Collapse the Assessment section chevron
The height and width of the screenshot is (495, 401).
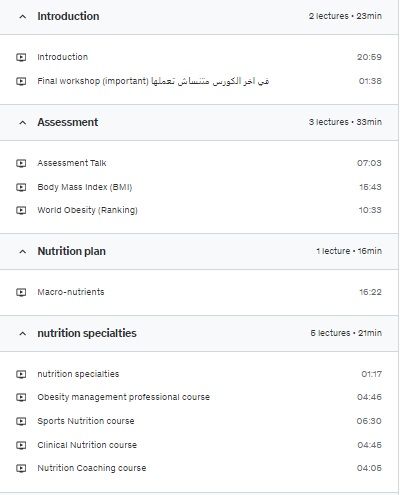(23, 123)
